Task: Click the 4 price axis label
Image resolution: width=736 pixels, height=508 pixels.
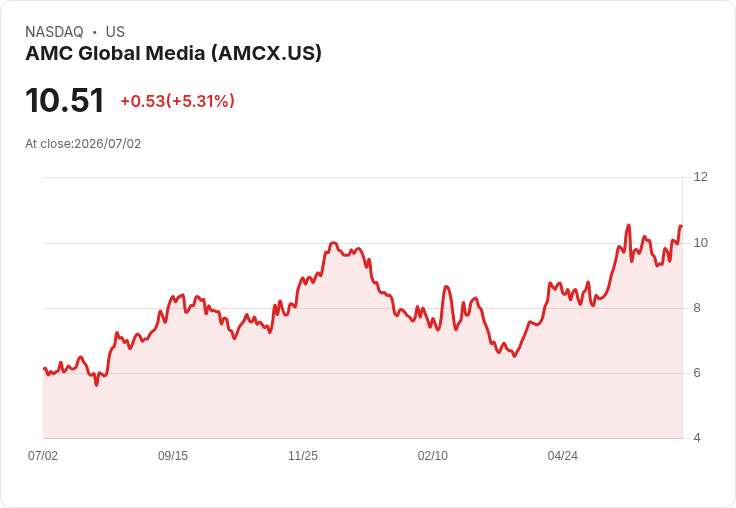Action: [697, 438]
